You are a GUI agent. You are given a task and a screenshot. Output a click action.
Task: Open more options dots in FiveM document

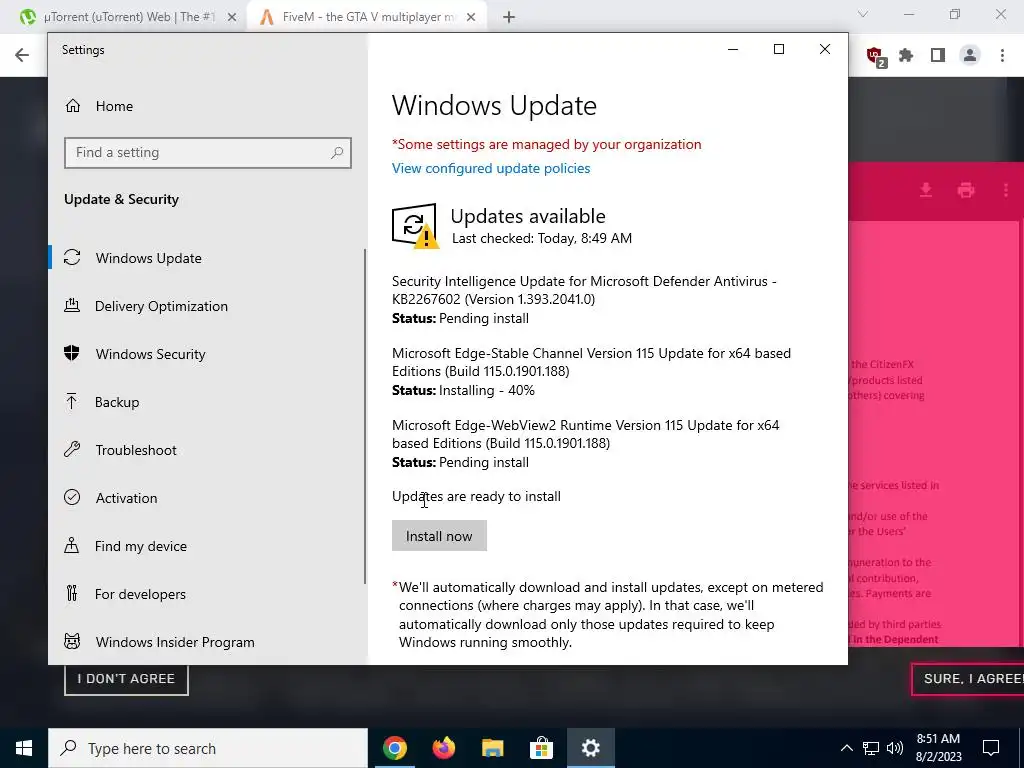[1006, 190]
